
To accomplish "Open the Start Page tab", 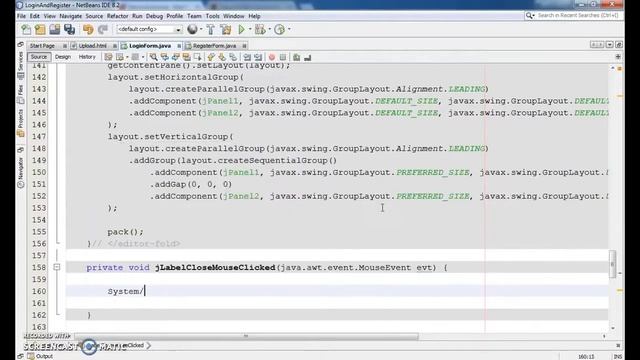I will click(42, 46).
